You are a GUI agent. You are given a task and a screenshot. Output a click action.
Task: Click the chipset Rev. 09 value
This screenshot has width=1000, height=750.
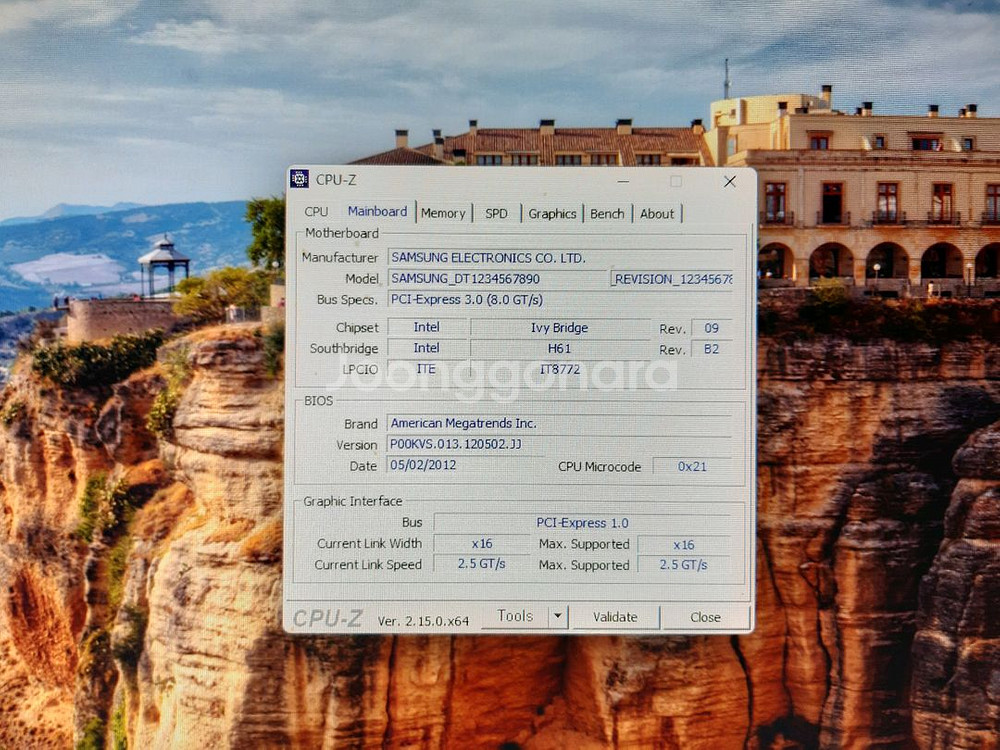[x=711, y=328]
